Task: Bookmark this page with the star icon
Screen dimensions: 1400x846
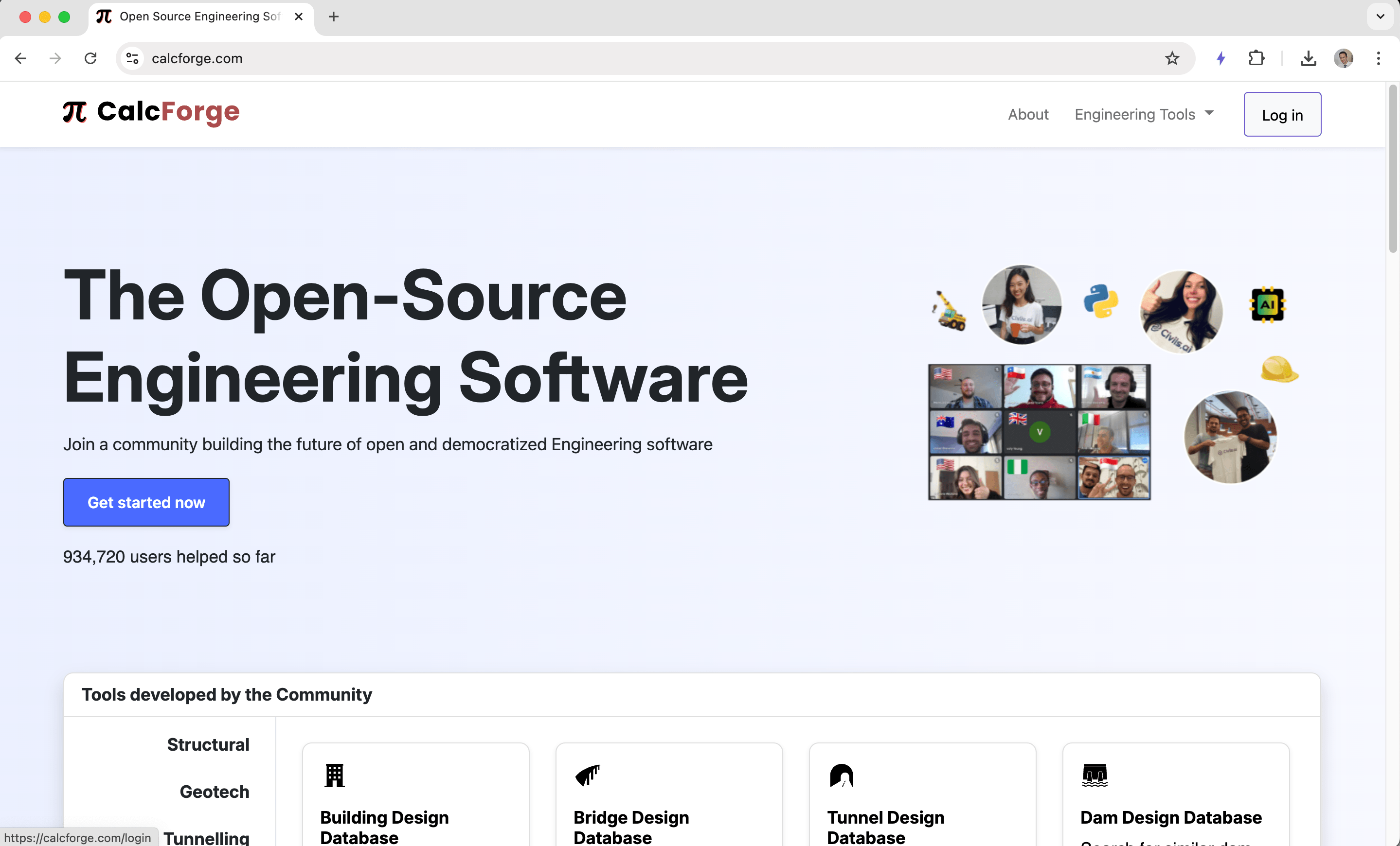Action: coord(1171,58)
